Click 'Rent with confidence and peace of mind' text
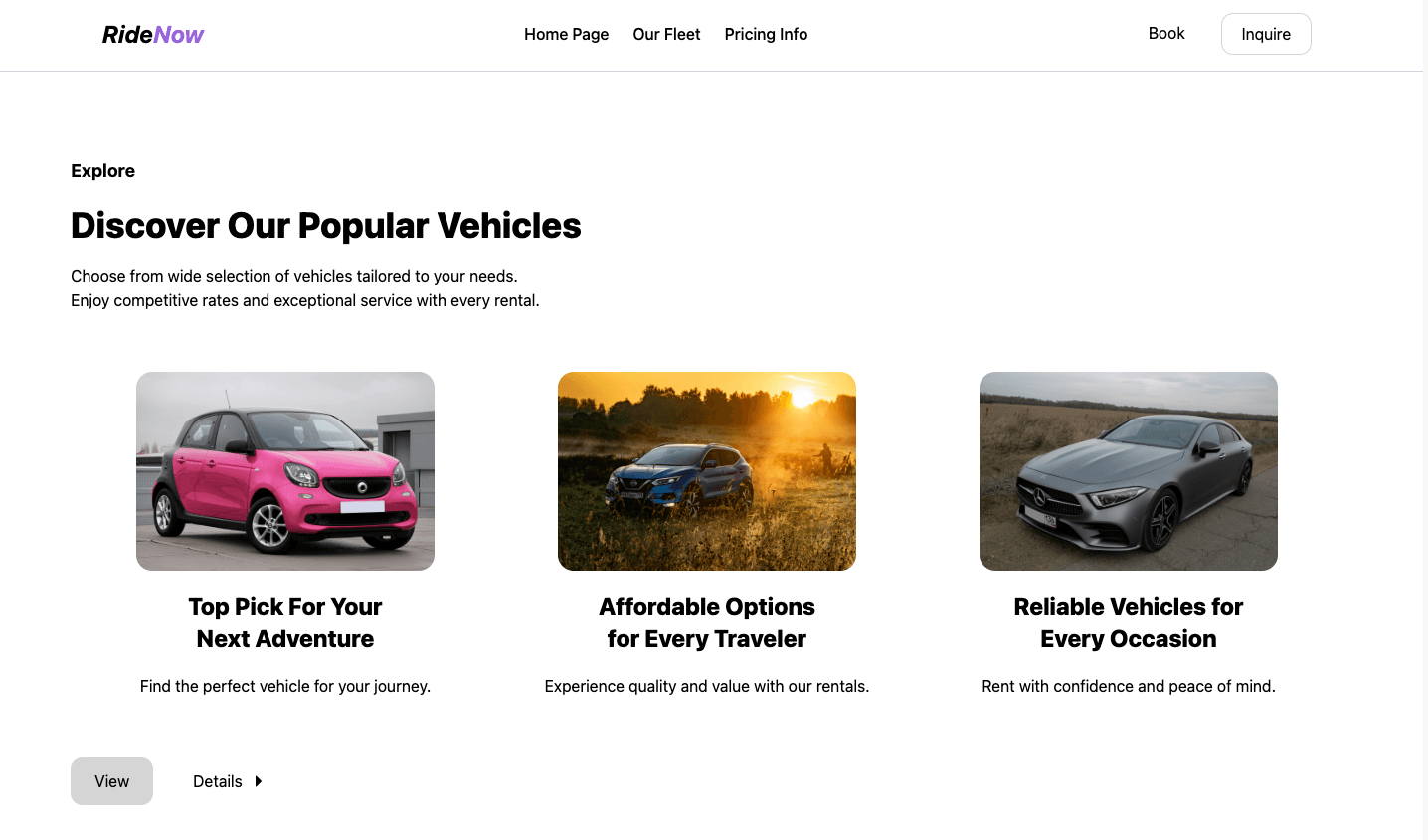Screen dimensions: 1428x840 coord(1129,686)
